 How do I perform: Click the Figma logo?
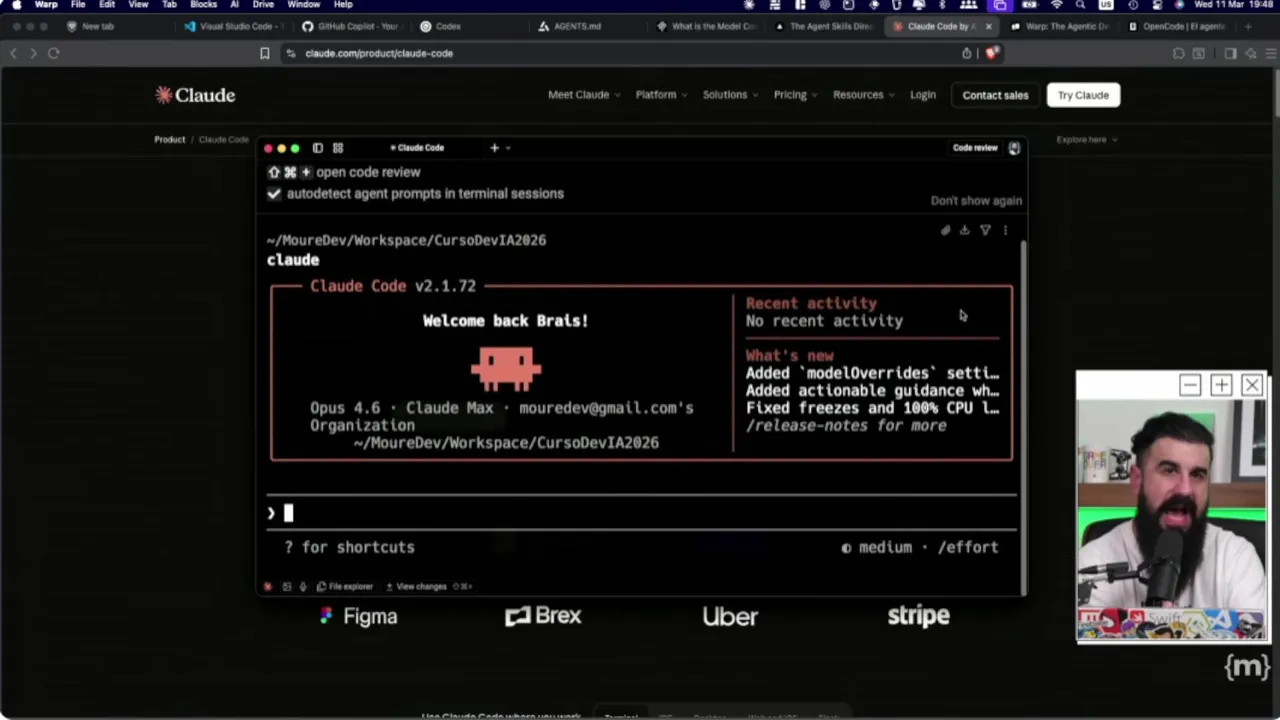tap(358, 616)
